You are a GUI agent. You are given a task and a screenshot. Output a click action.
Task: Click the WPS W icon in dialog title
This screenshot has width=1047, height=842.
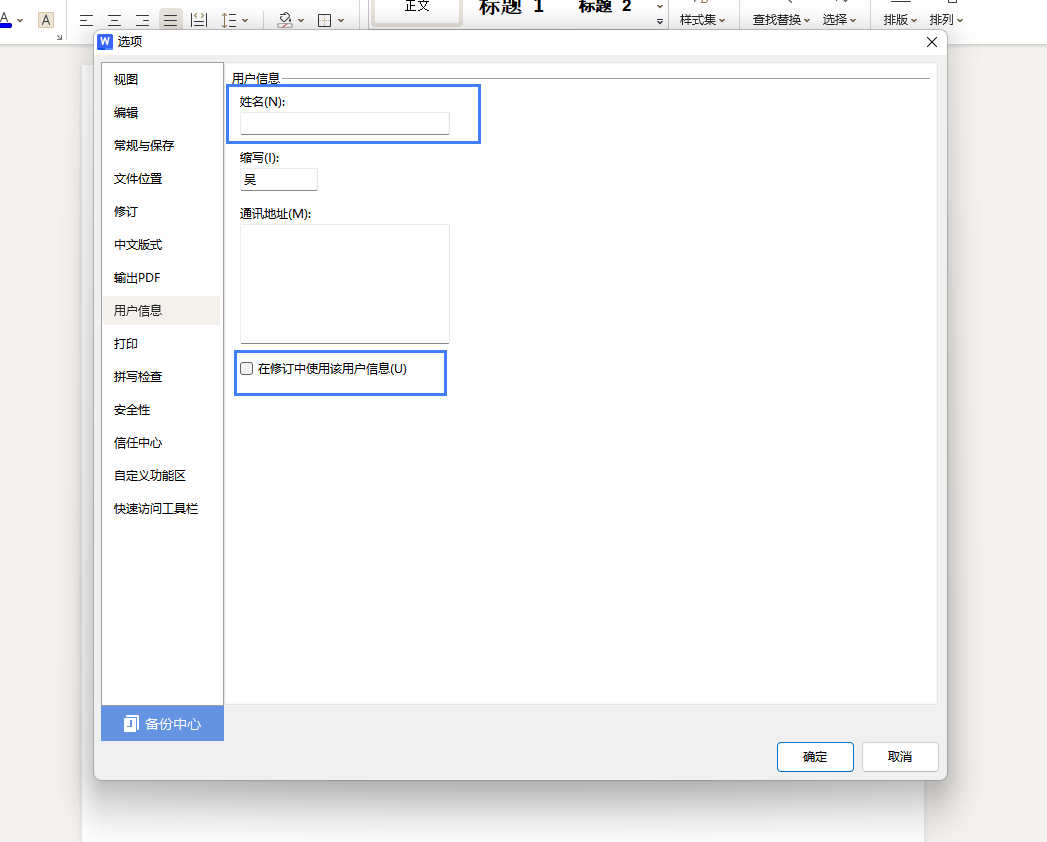pos(105,42)
